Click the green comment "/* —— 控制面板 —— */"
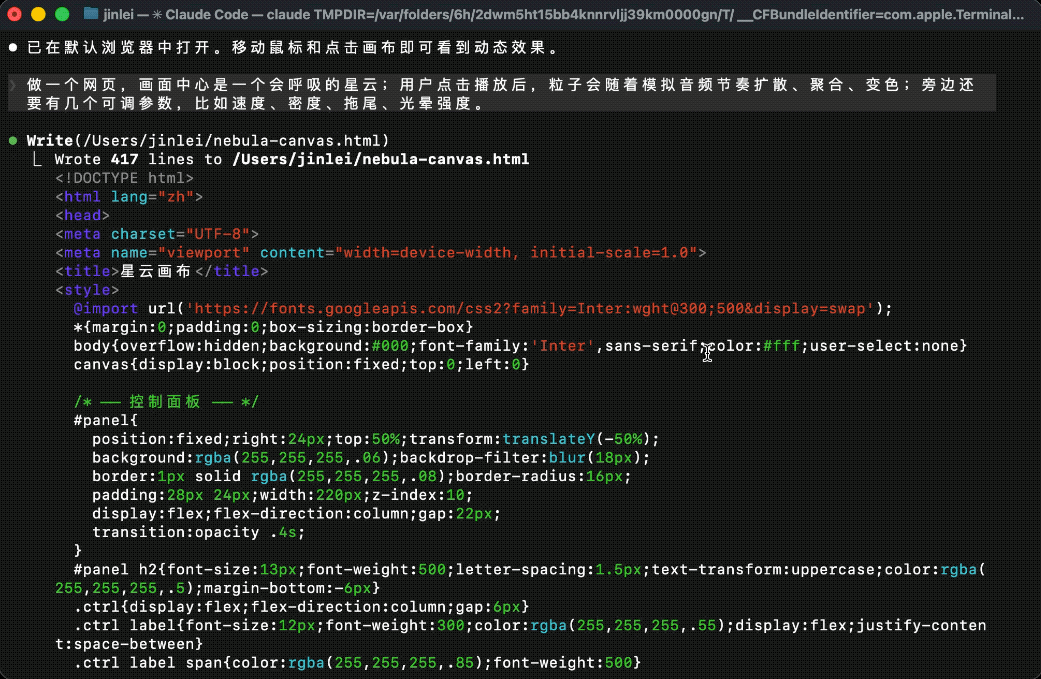 coord(166,402)
